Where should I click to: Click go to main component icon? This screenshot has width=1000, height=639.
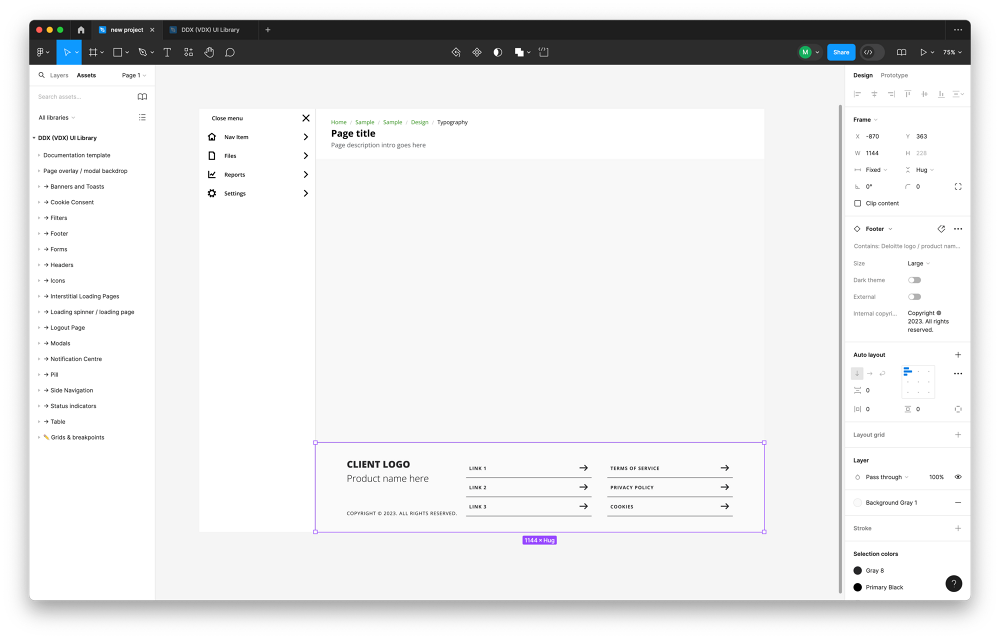click(941, 229)
